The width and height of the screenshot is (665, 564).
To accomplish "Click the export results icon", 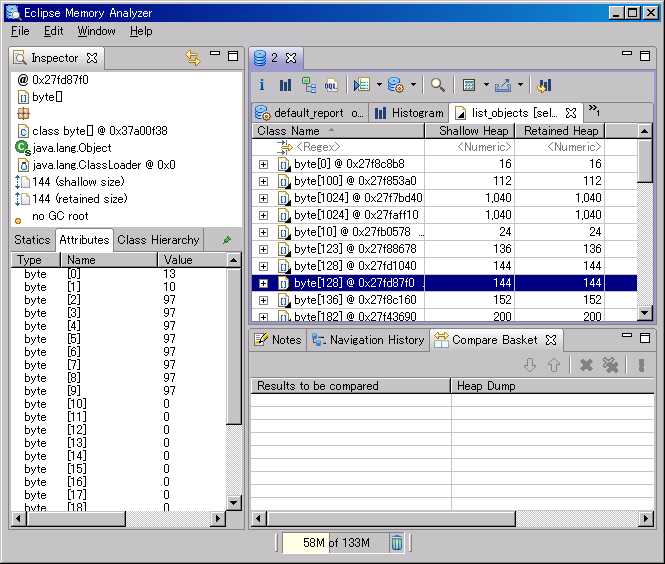I will tap(503, 86).
